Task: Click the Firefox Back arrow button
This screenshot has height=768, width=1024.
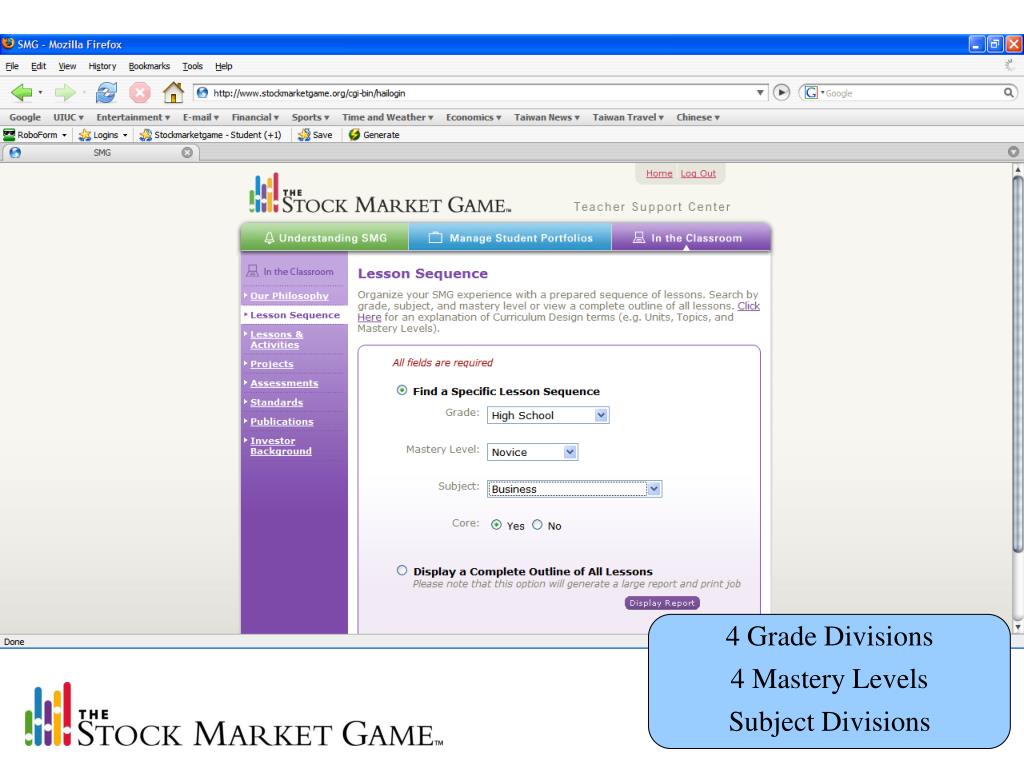Action: (22, 93)
